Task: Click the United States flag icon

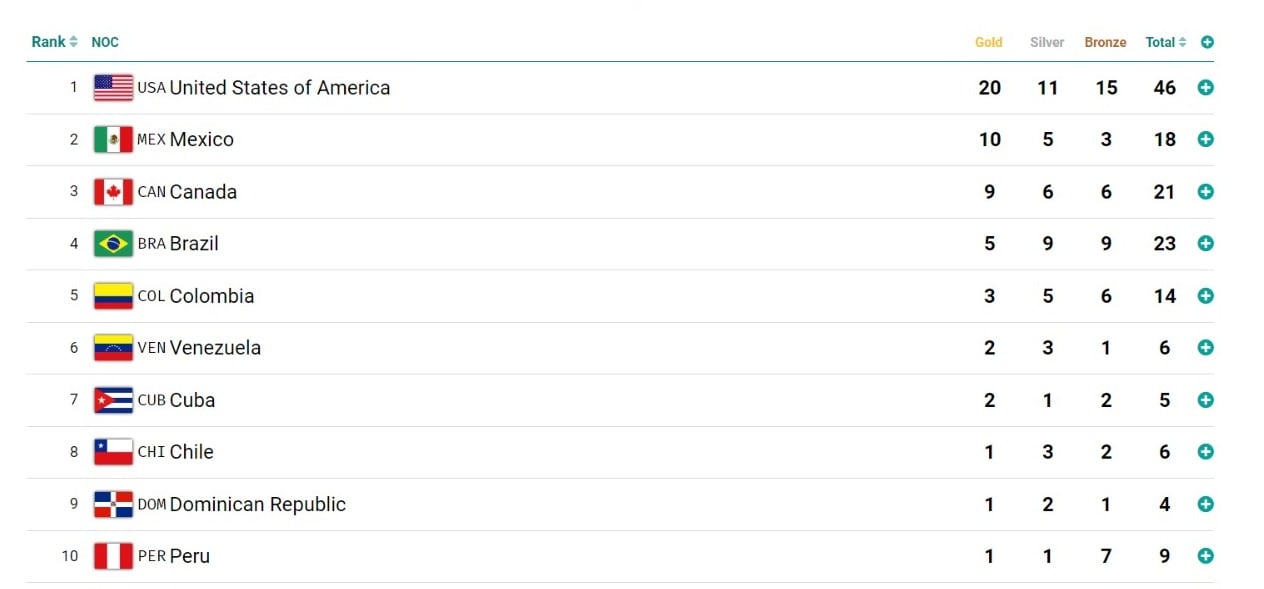Action: pos(112,87)
